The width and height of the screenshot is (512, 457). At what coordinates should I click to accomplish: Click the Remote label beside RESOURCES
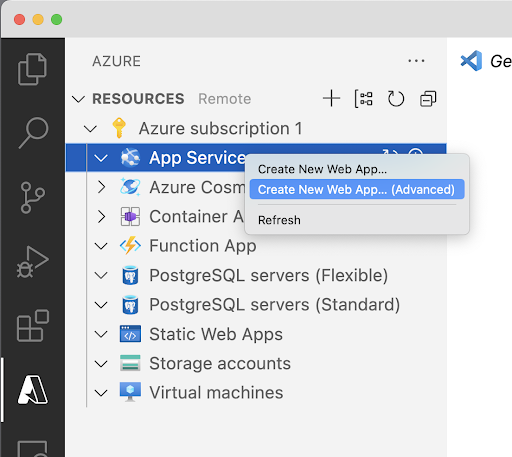point(225,99)
